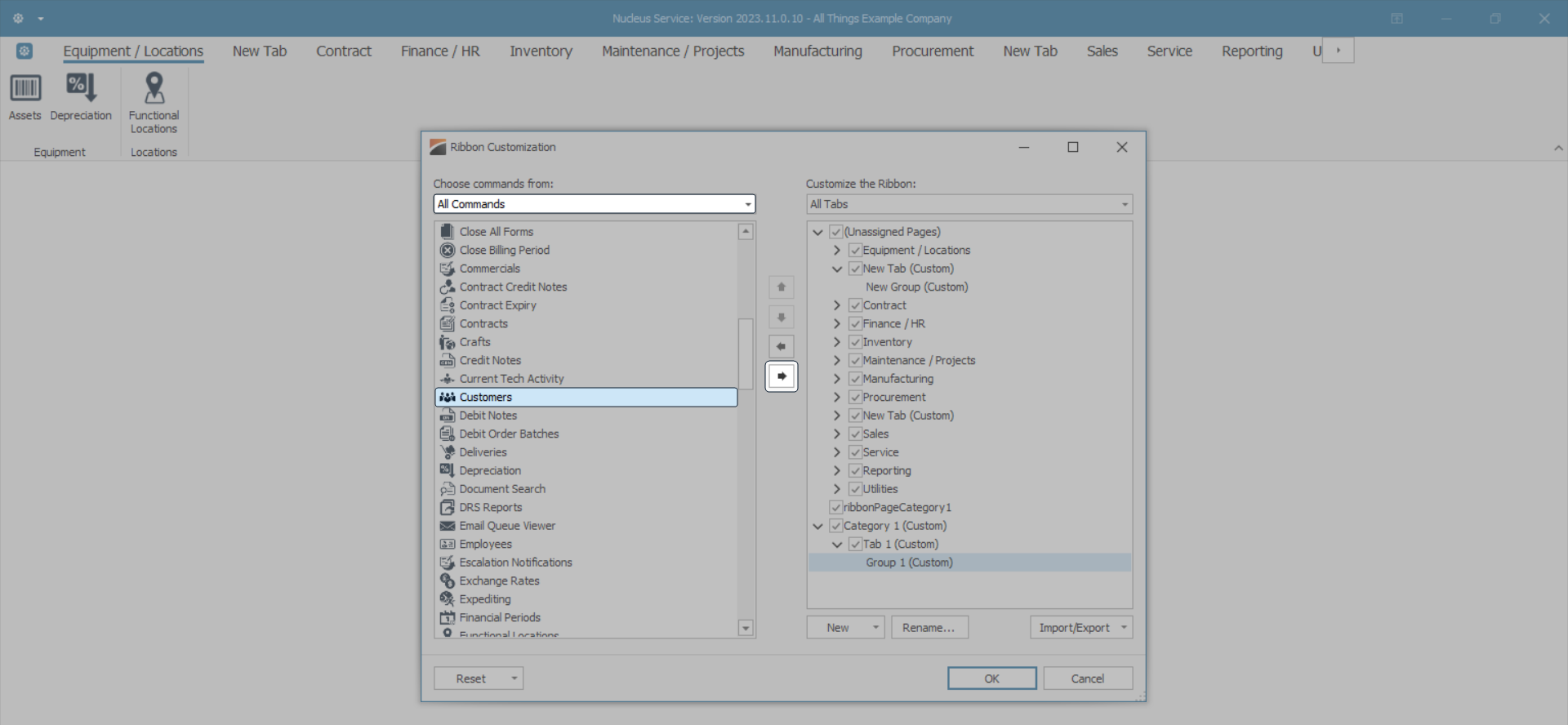Uncheck the Tab 1 (Custom) checkbox
1568x725 pixels.
(x=855, y=544)
